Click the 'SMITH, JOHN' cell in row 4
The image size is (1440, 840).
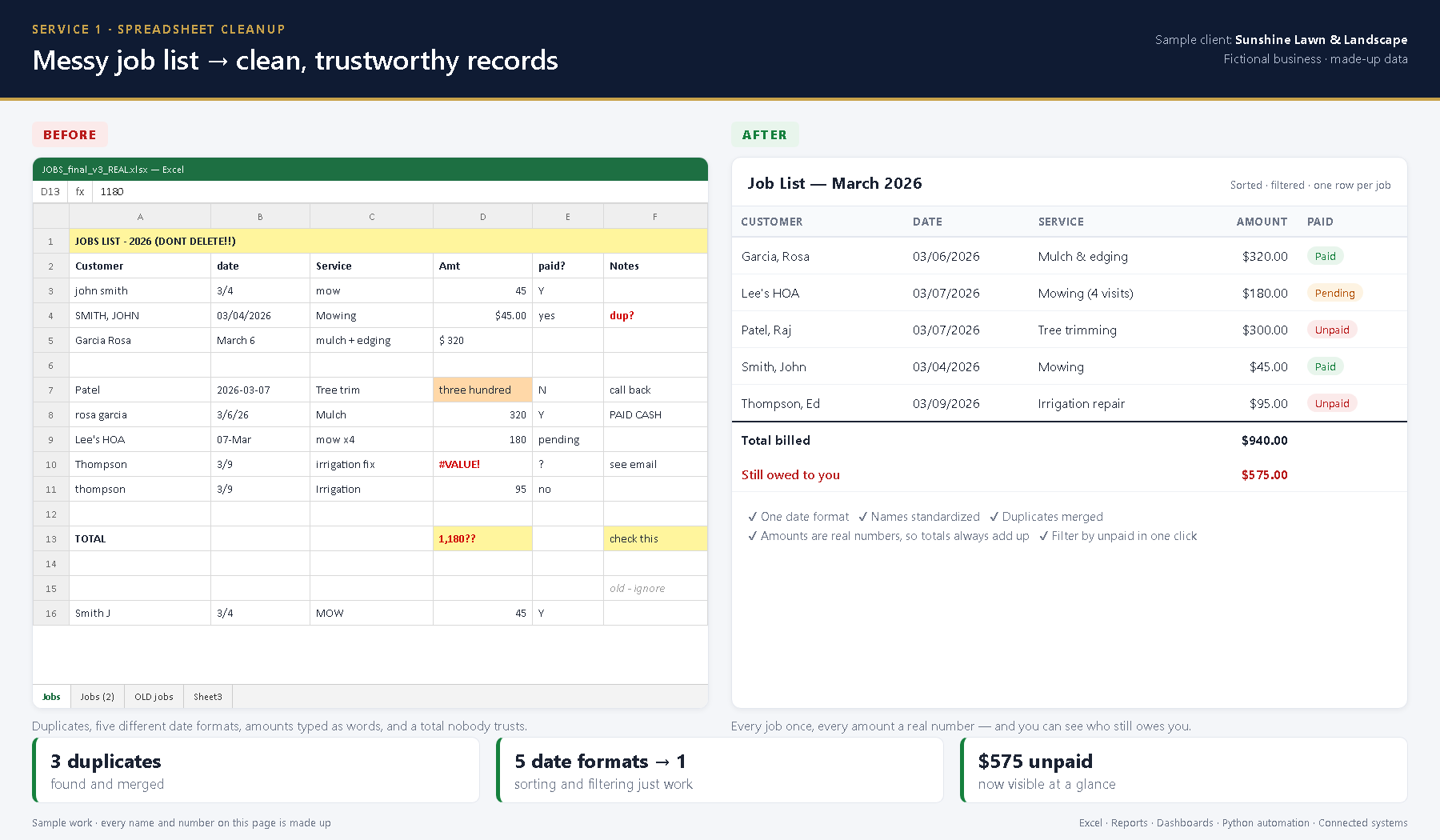[140, 316]
